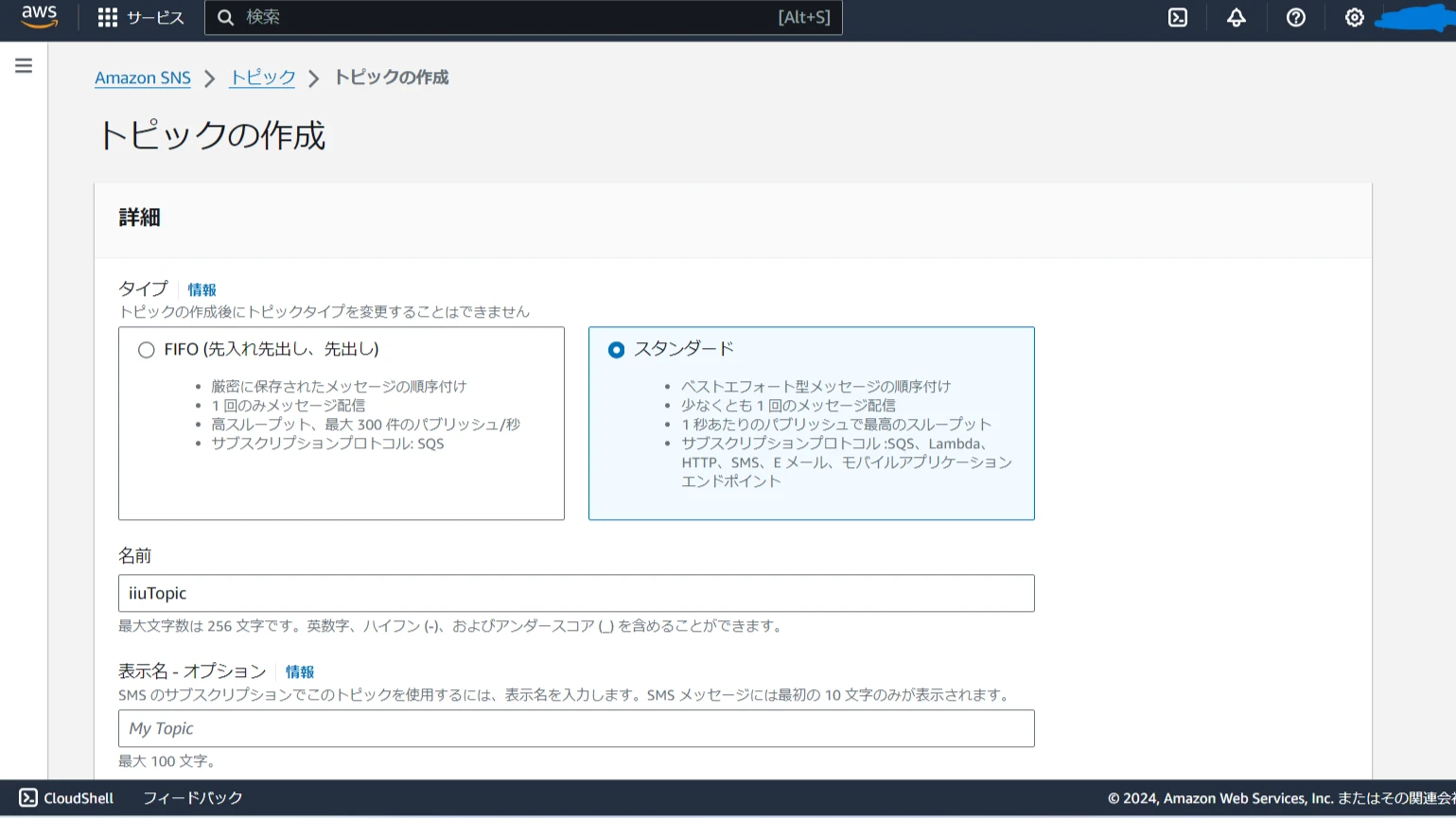Click トピック breadcrumb link
Screen dimensions: 1456x818
263,78
